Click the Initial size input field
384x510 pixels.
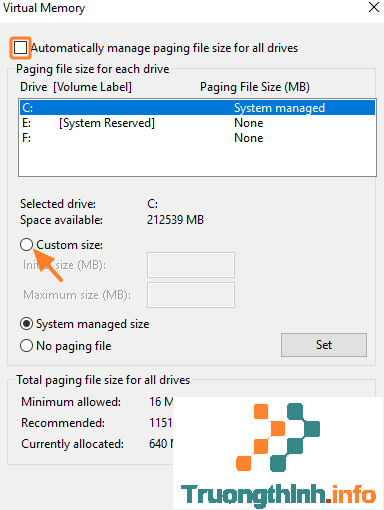click(191, 265)
